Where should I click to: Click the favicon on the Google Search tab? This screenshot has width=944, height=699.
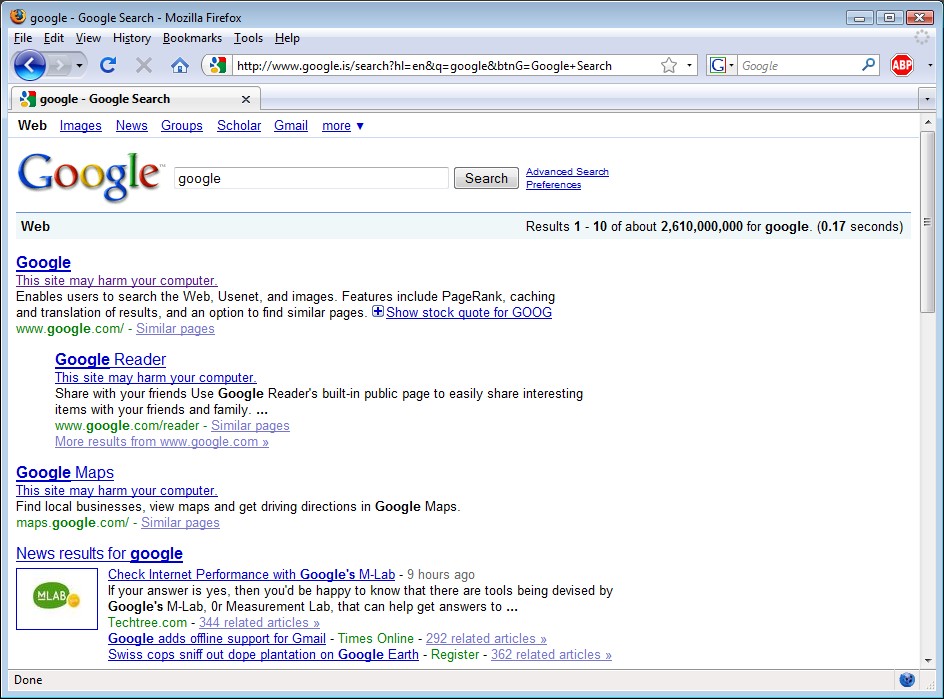click(28, 99)
